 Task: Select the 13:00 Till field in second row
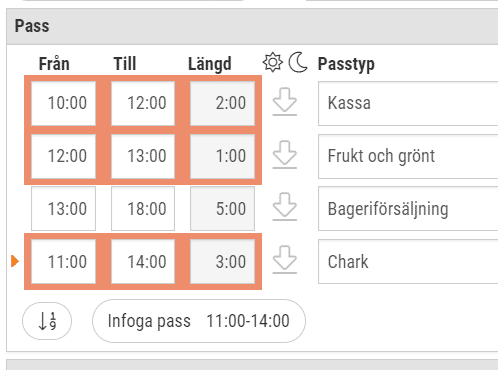143,156
